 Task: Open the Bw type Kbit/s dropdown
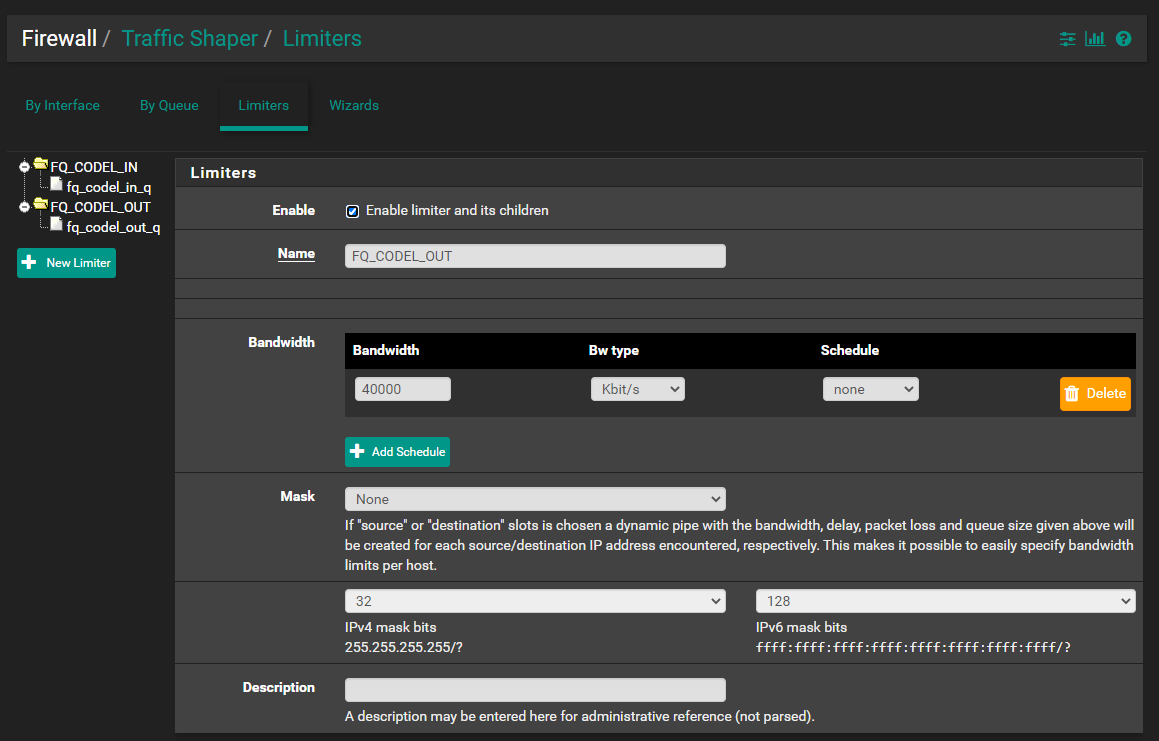click(638, 389)
